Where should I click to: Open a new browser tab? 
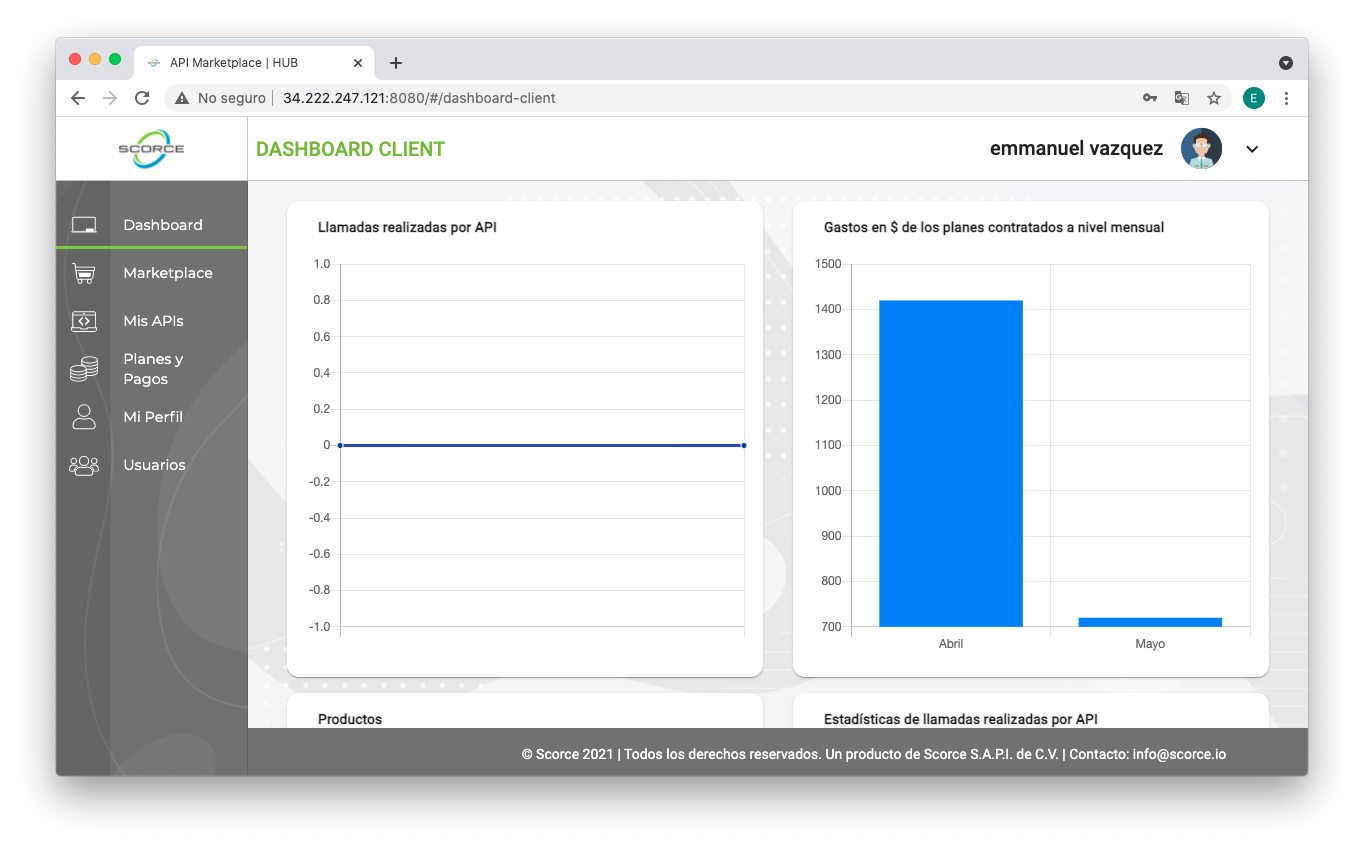[396, 63]
